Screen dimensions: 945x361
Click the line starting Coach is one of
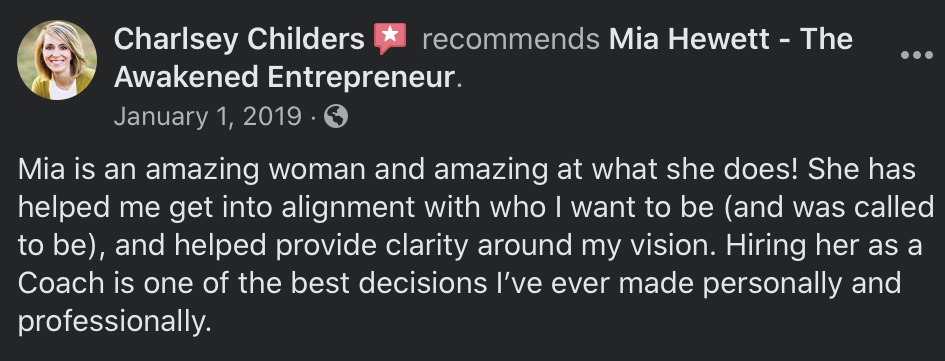tap(459, 283)
